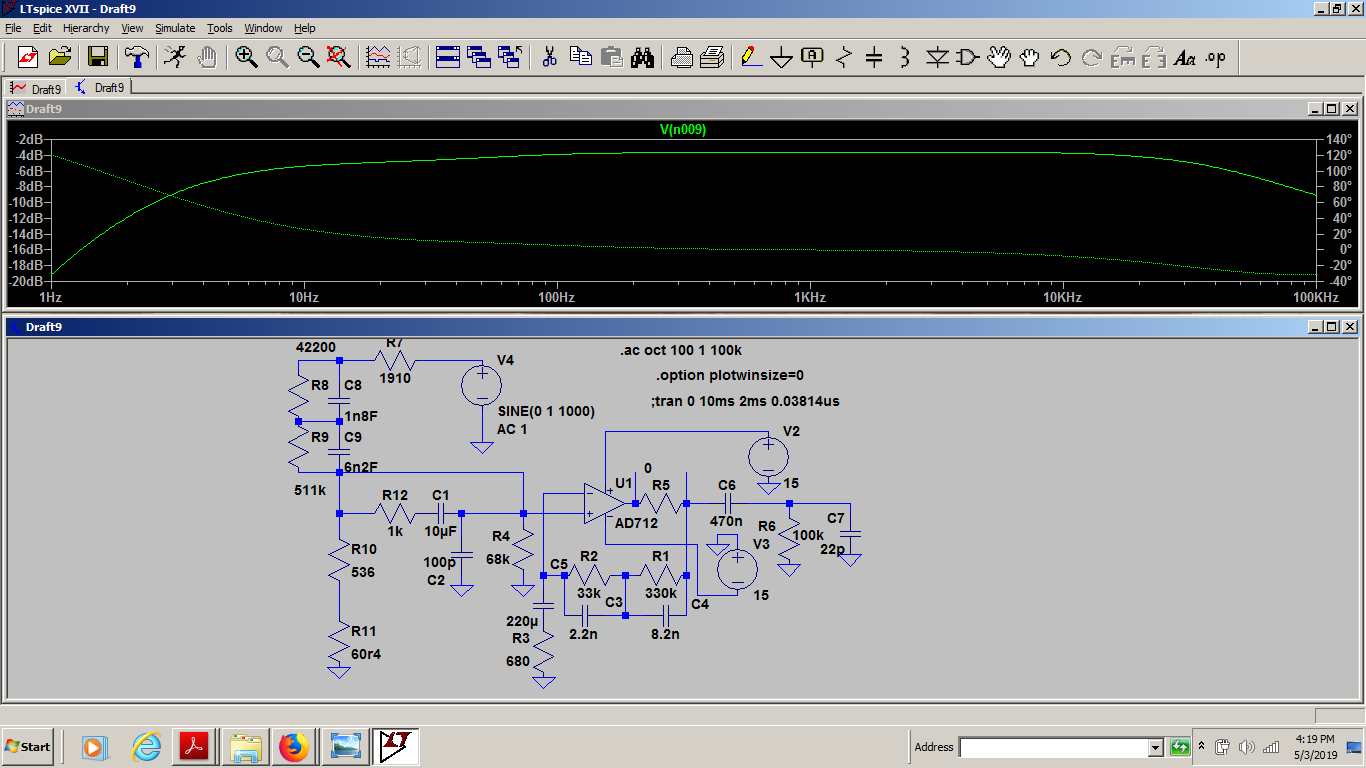Launch Internet Explorer from taskbar
1366x768 pixels.
[146, 746]
